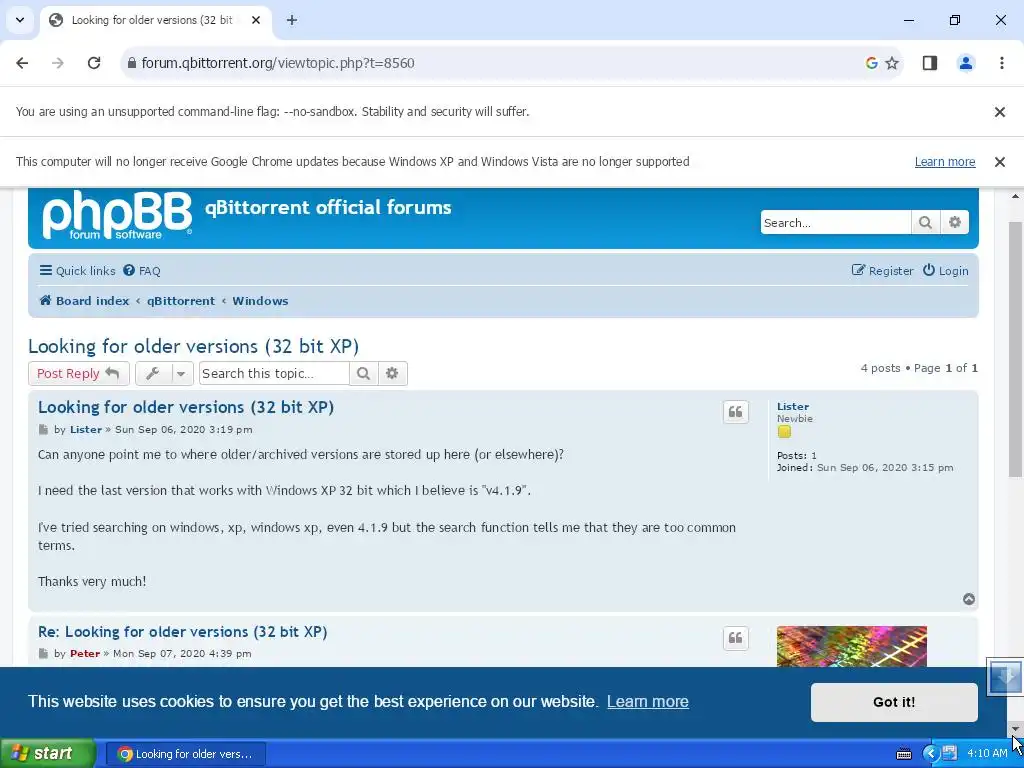1024x768 pixels.
Task: Open the Chrome profile icon
Action: pyautogui.click(x=966, y=63)
